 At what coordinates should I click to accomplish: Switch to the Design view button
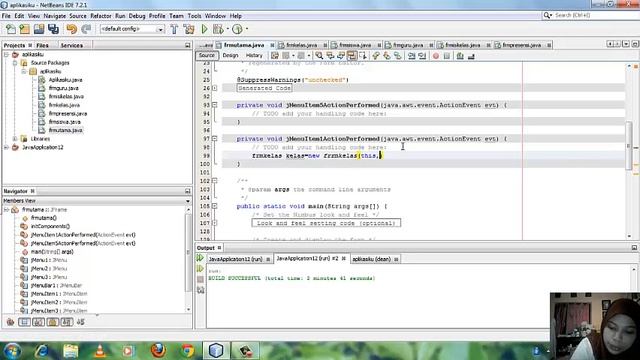tap(230, 56)
